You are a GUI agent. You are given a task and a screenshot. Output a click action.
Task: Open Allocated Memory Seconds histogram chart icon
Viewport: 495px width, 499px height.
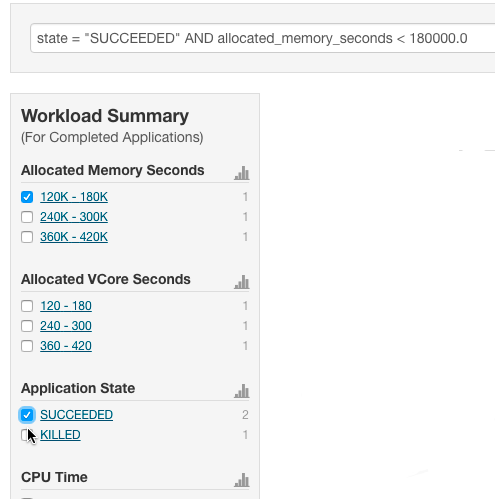pyautogui.click(x=242, y=173)
